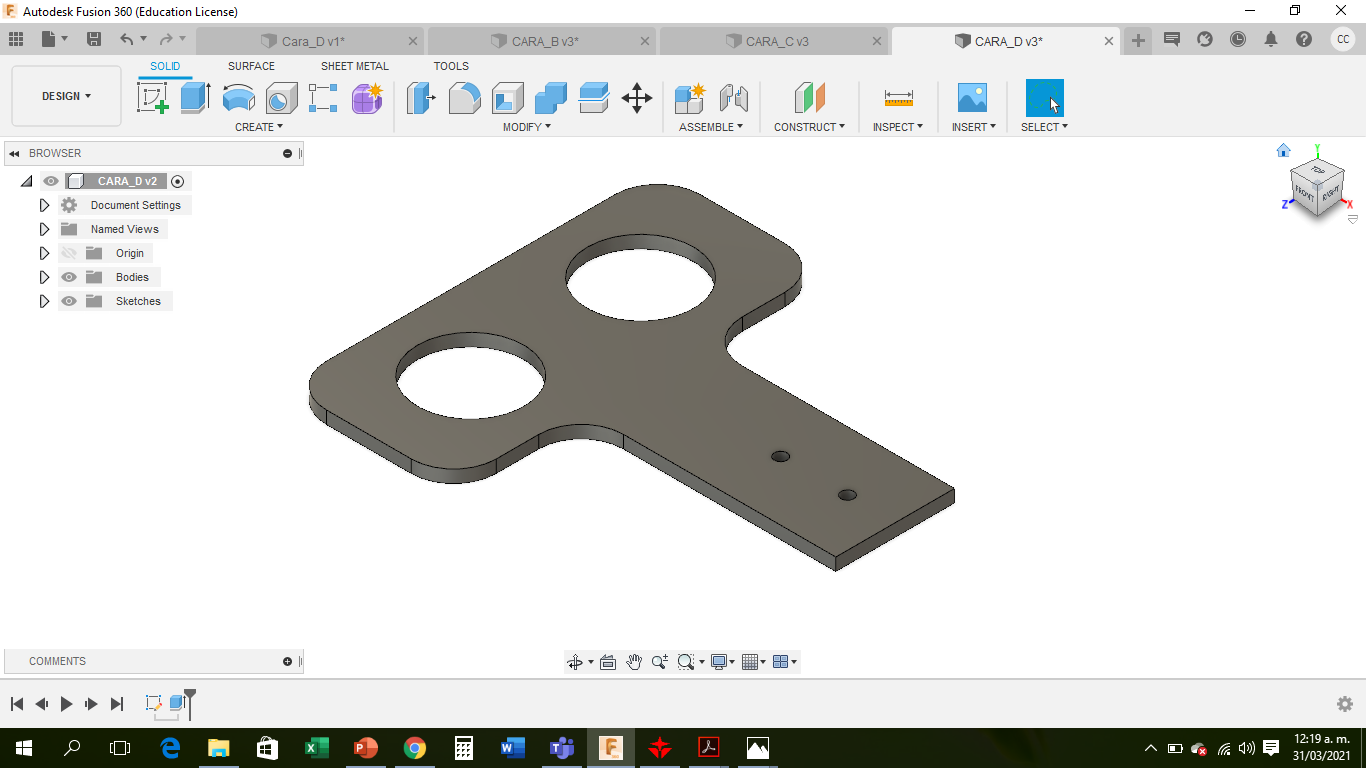Go to the beginning of the timeline

(x=17, y=704)
